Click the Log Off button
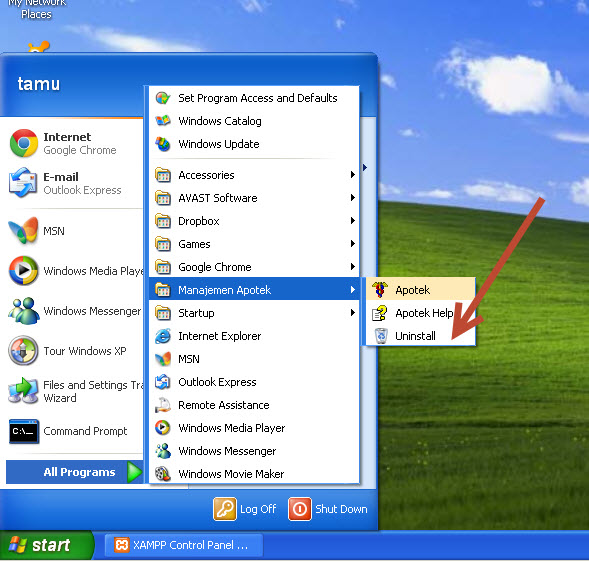This screenshot has width=589, height=562. (x=245, y=509)
